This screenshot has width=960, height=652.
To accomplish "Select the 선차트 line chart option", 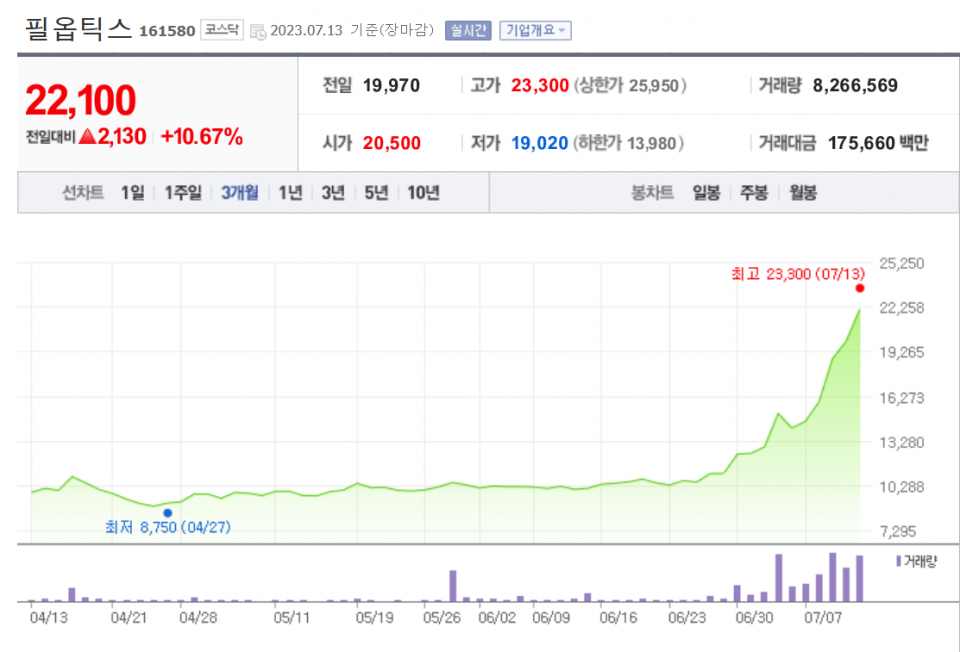I will click(x=82, y=192).
